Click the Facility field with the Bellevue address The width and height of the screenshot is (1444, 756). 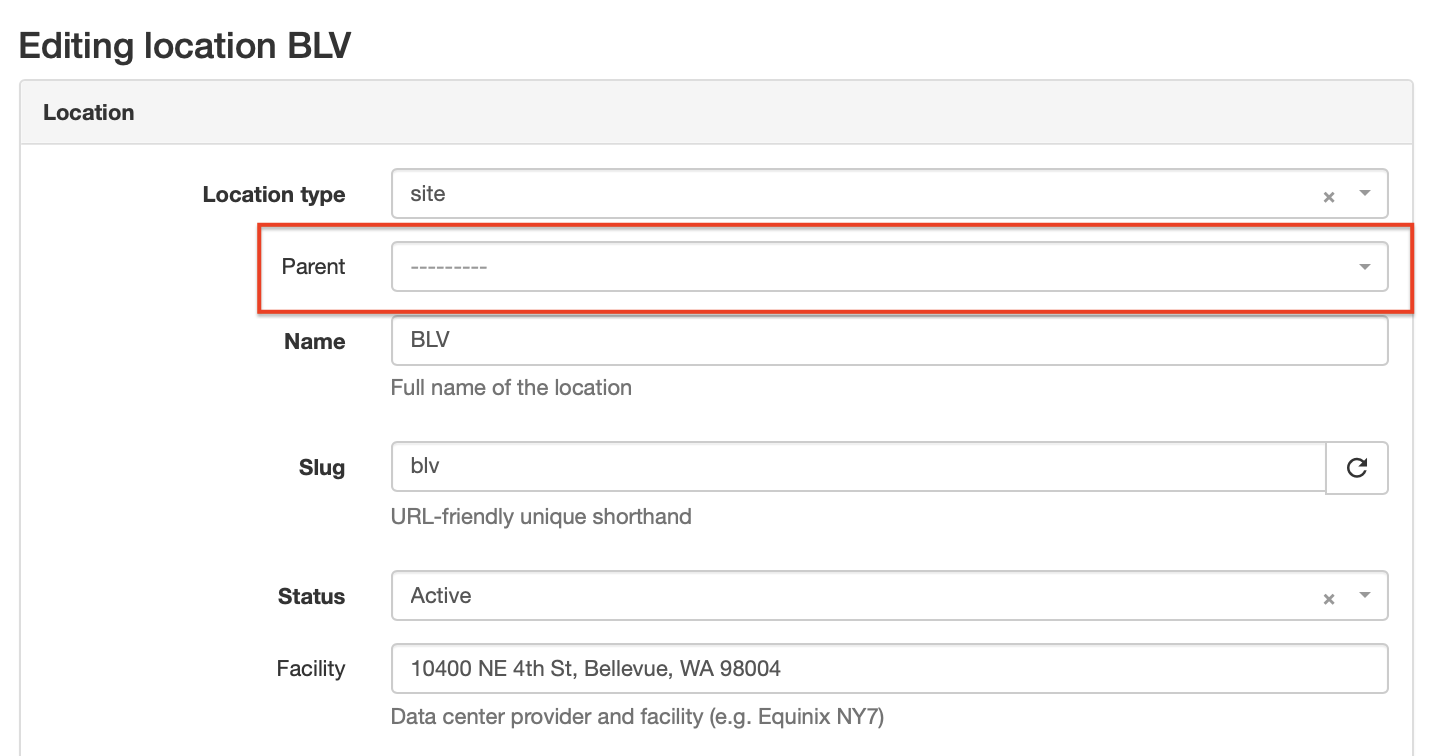(800, 668)
